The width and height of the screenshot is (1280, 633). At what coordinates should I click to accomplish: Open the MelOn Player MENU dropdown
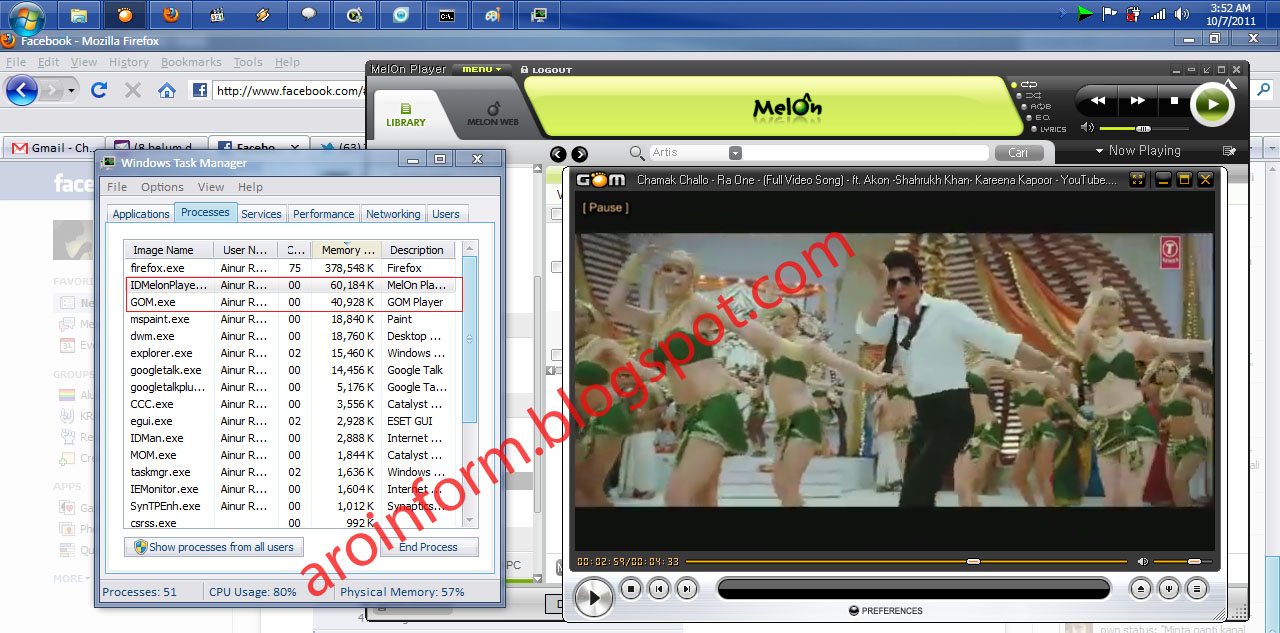pyautogui.click(x=481, y=70)
